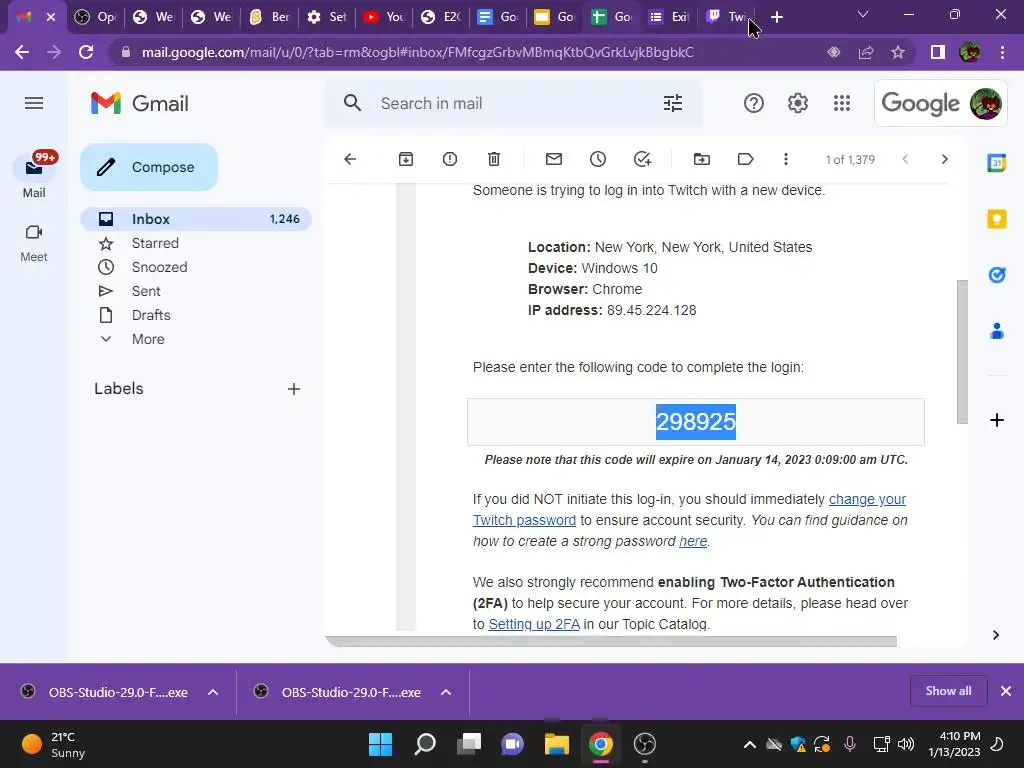The image size is (1024, 768).
Task: Apply a label to this email
Action: (745, 159)
